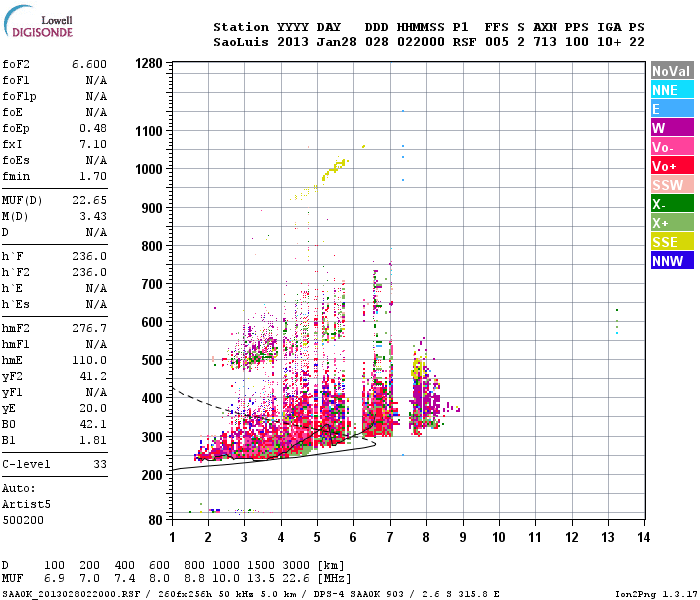700x600 pixels.
Task: Click the Ion2Png 1.3.17 version text
Action: click(x=656, y=594)
